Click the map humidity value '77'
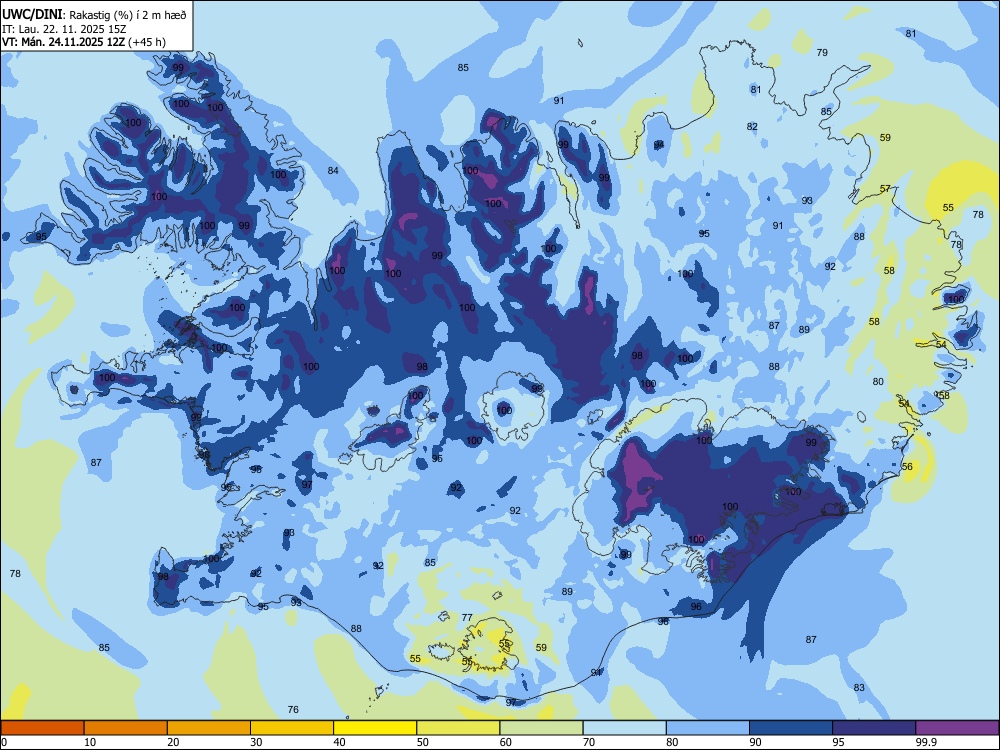Screen dimensions: 1000x750 [x=467, y=617]
